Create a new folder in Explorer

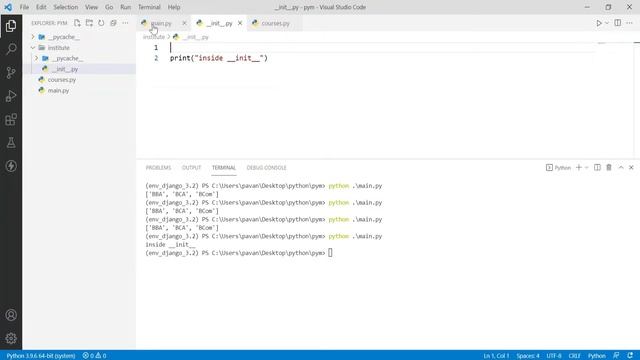coord(89,23)
